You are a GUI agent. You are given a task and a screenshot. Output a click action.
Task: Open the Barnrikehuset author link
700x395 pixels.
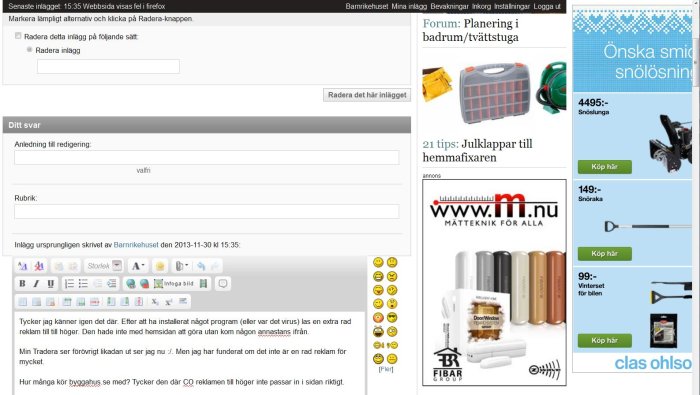point(136,245)
